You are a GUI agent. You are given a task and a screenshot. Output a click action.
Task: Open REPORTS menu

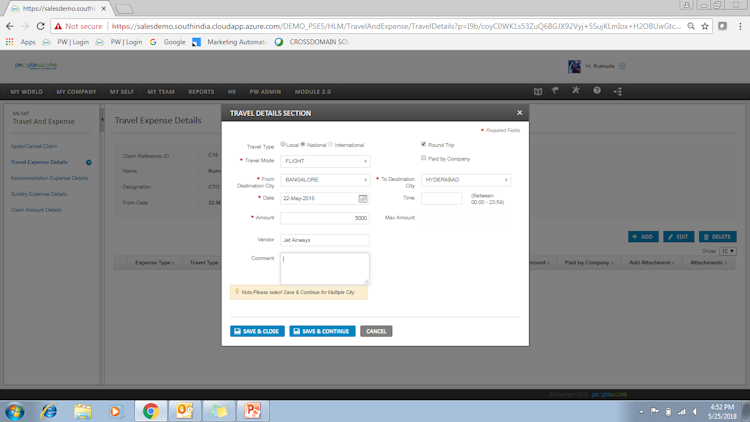coord(201,92)
